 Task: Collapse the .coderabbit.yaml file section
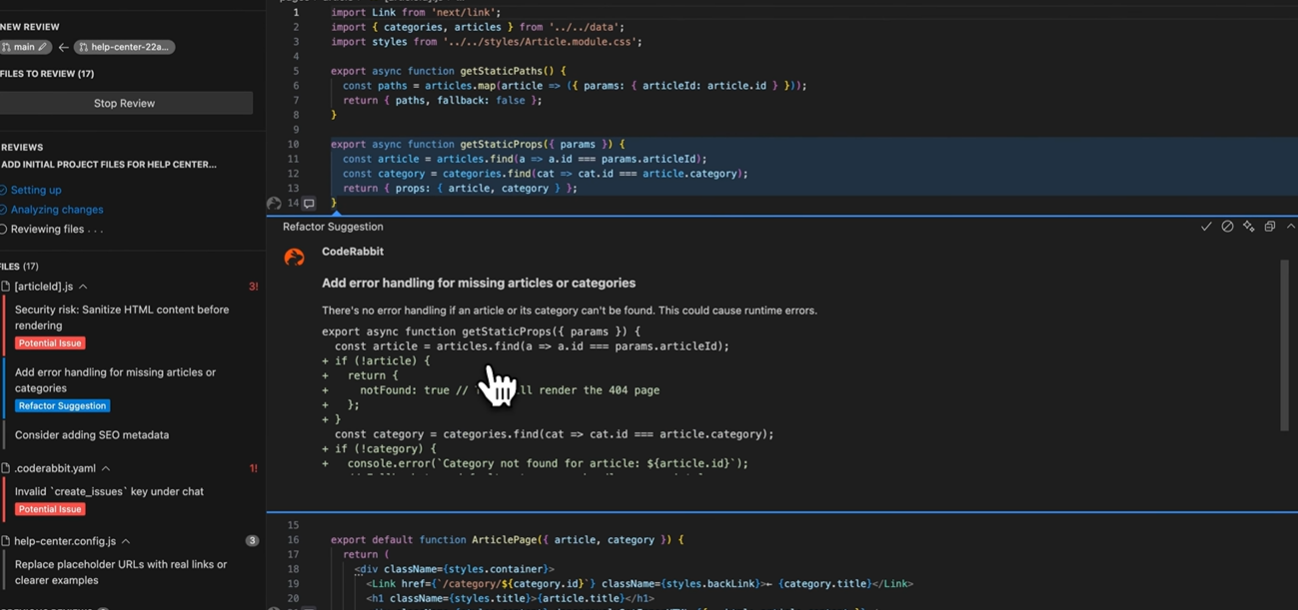pyautogui.click(x=106, y=468)
